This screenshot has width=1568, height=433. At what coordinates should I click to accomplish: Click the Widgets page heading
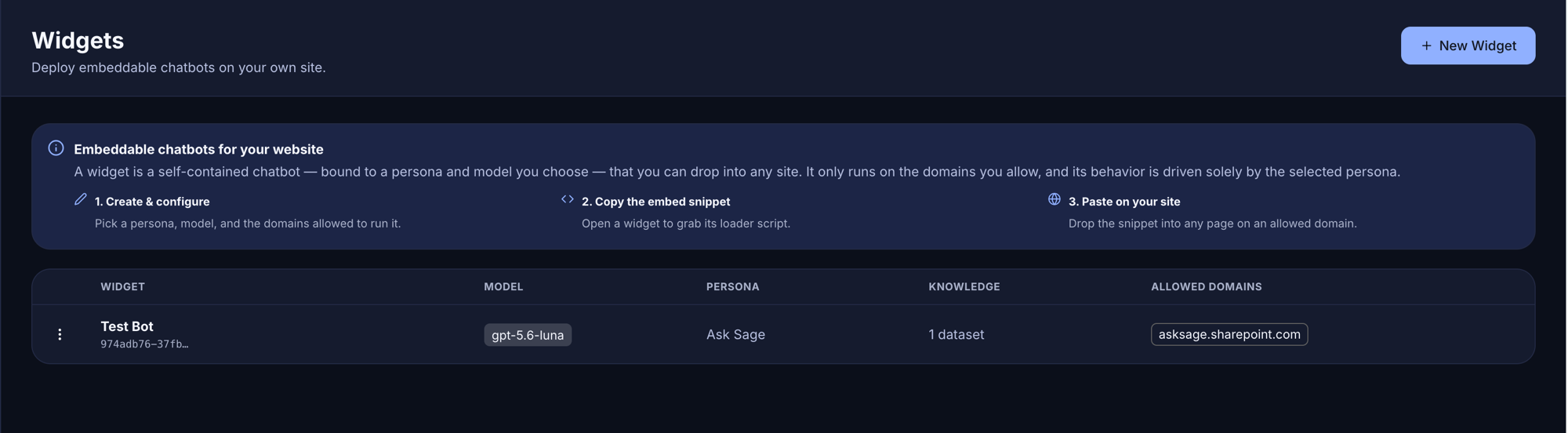[x=78, y=40]
